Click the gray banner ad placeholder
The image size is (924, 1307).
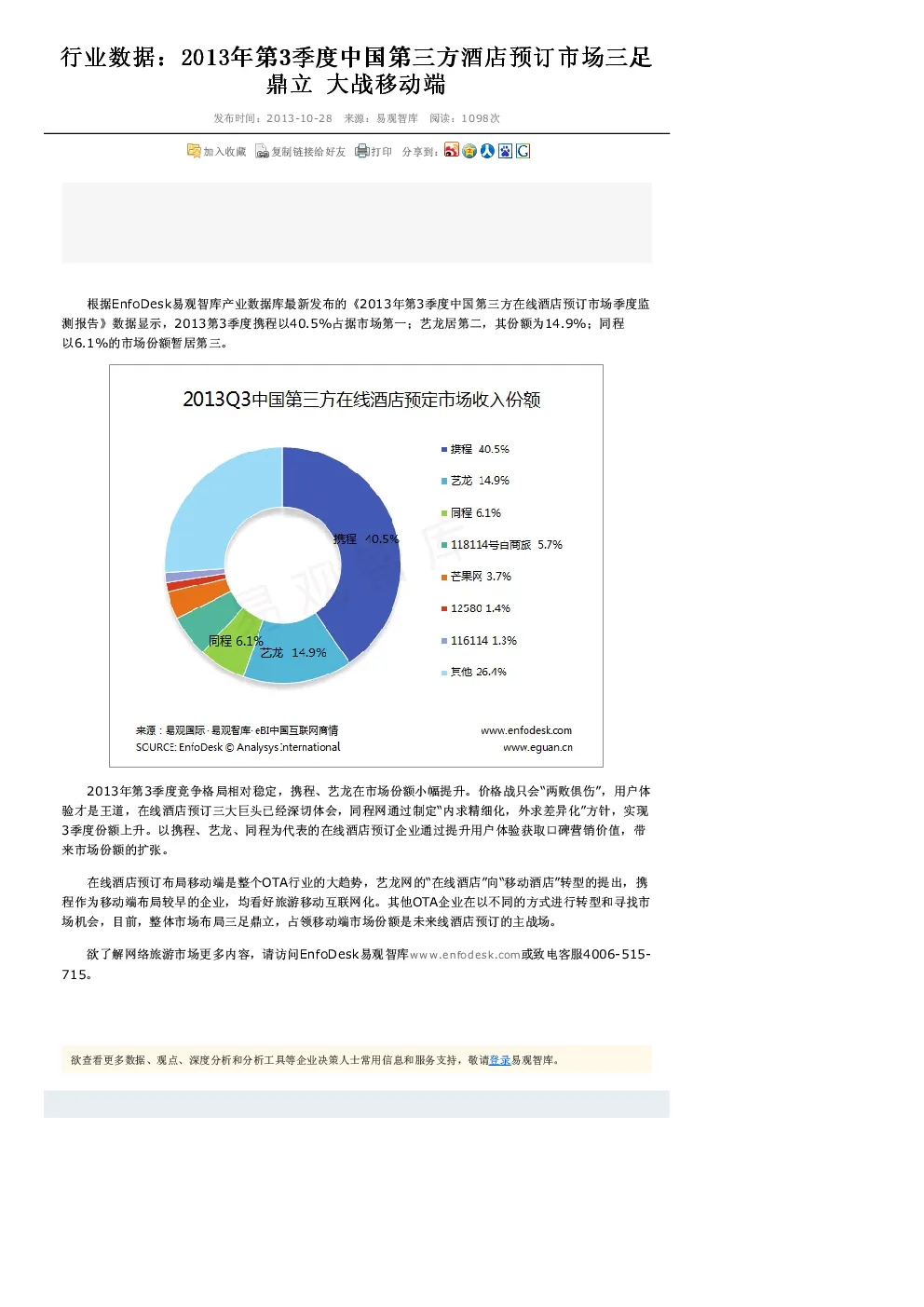(x=357, y=223)
